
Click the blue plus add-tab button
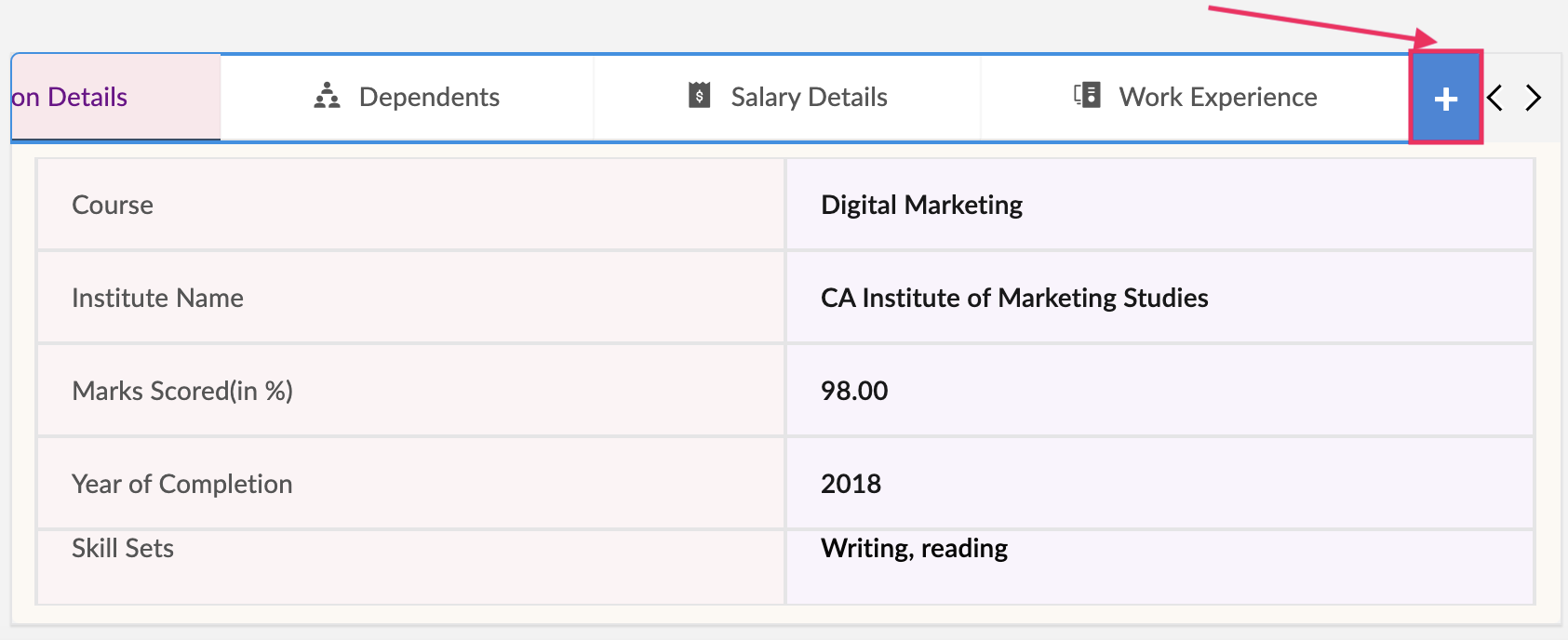1445,98
